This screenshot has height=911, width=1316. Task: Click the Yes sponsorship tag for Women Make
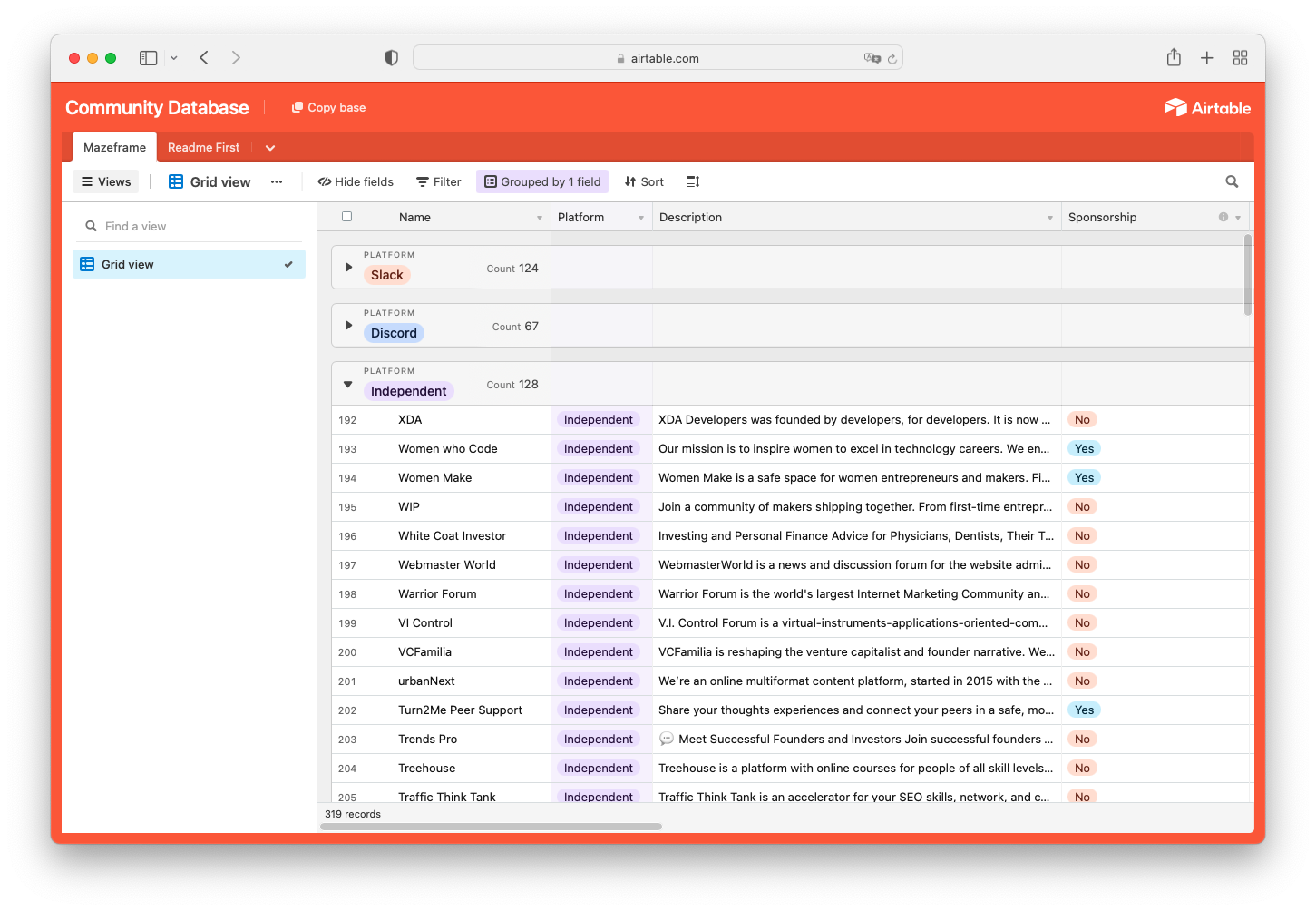coord(1084,478)
